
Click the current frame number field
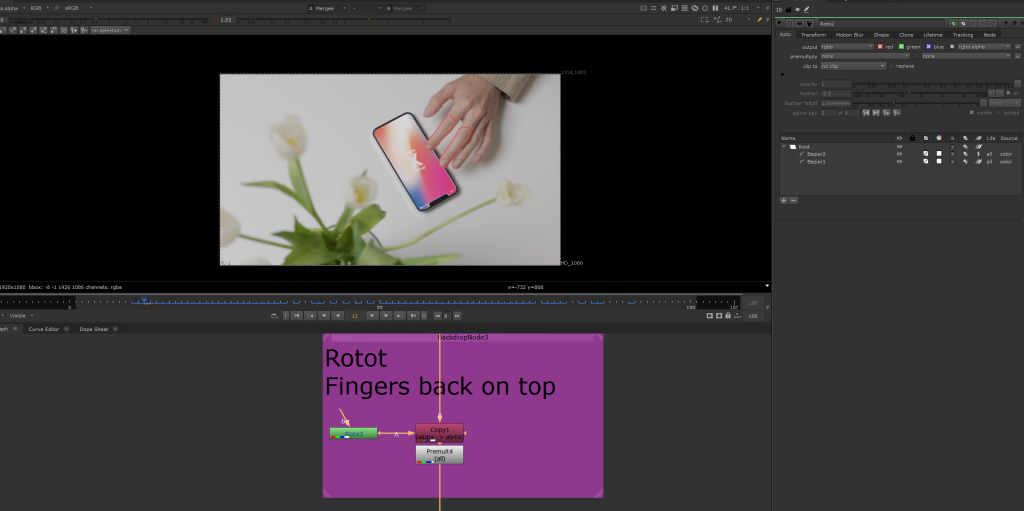click(x=355, y=316)
